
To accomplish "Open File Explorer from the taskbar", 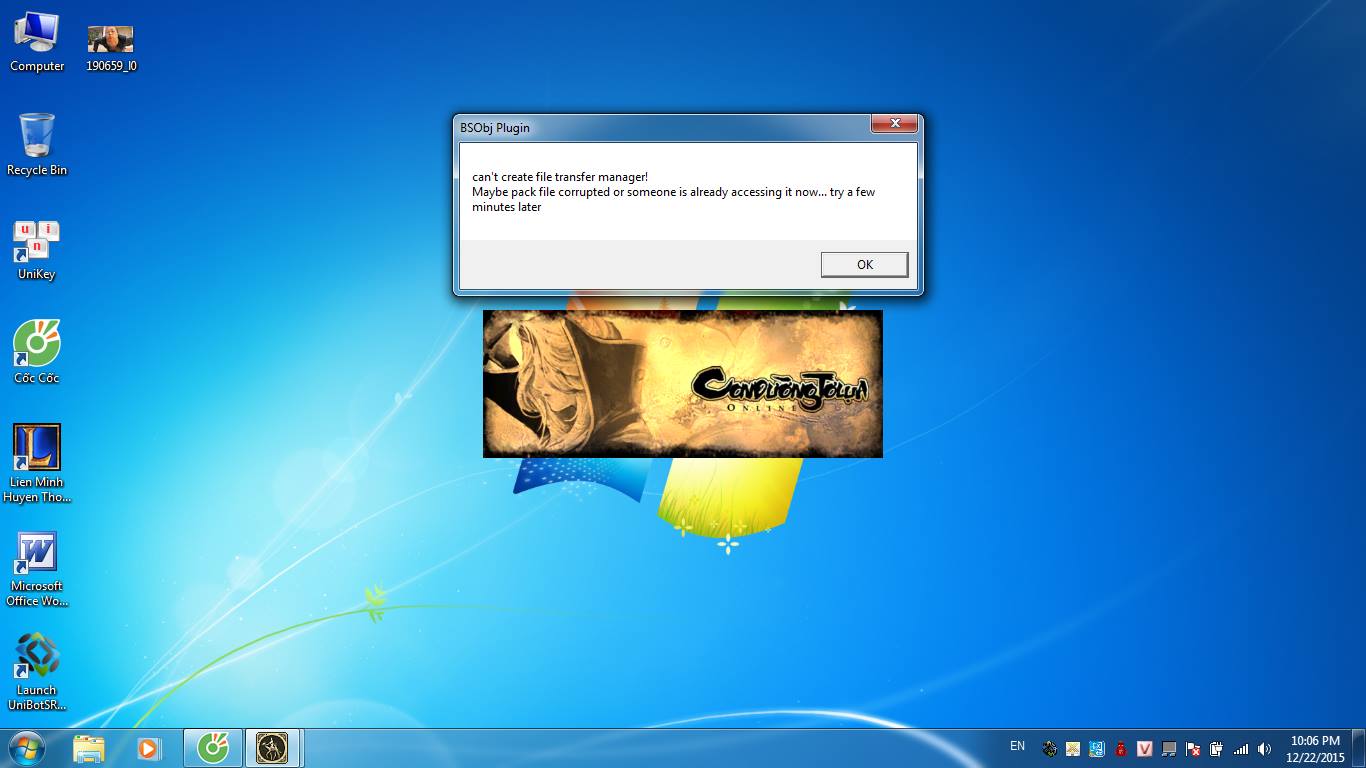I will 89,748.
